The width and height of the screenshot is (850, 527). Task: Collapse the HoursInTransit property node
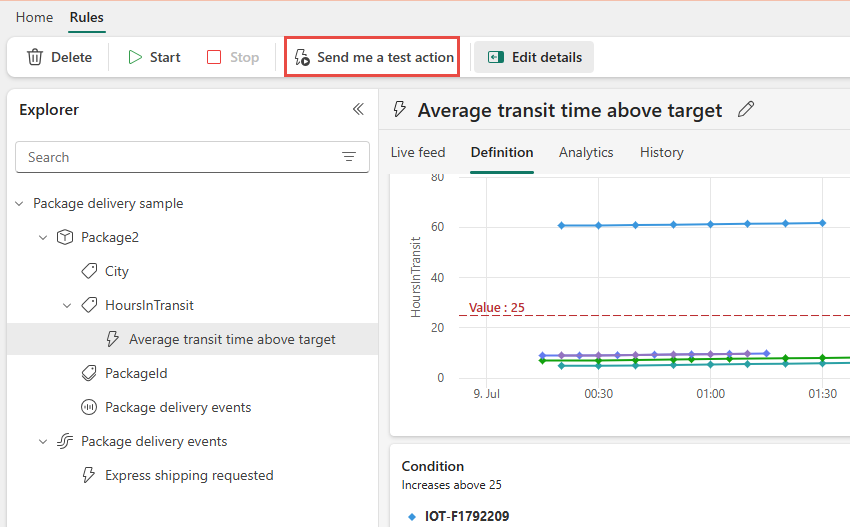[67, 305]
